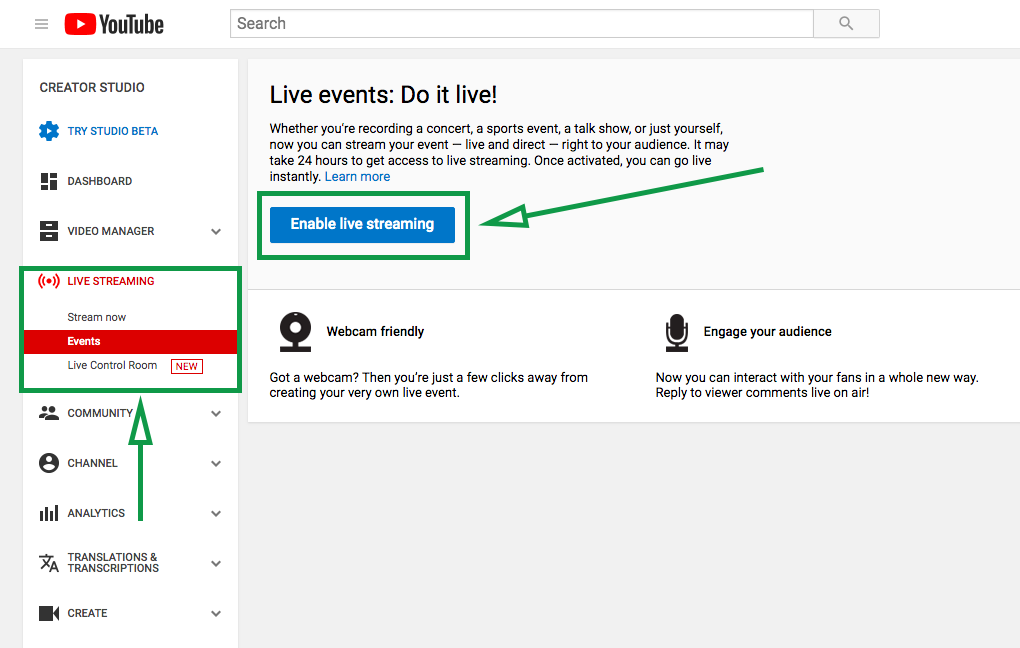Expand the Community section chevron
This screenshot has height=648, width=1020.
click(216, 414)
